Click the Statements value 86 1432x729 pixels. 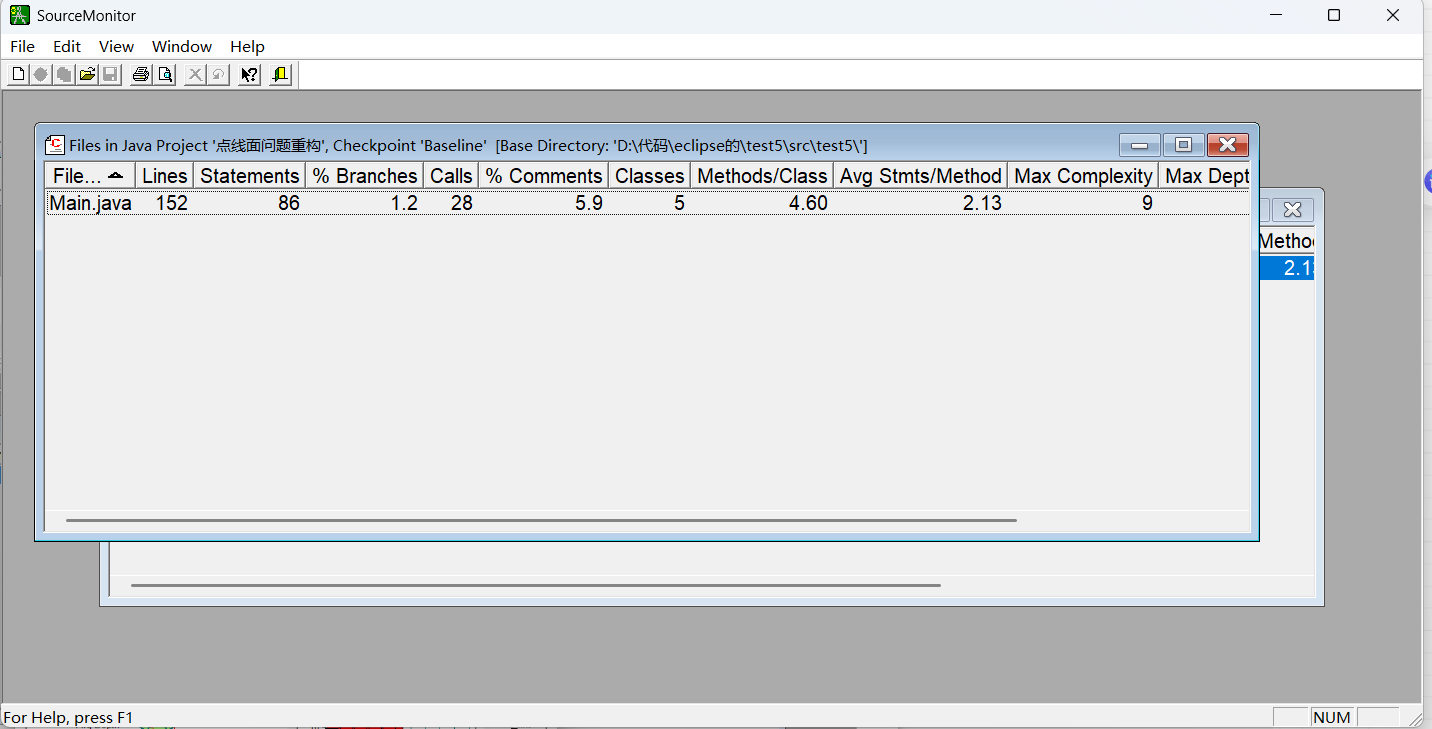289,203
